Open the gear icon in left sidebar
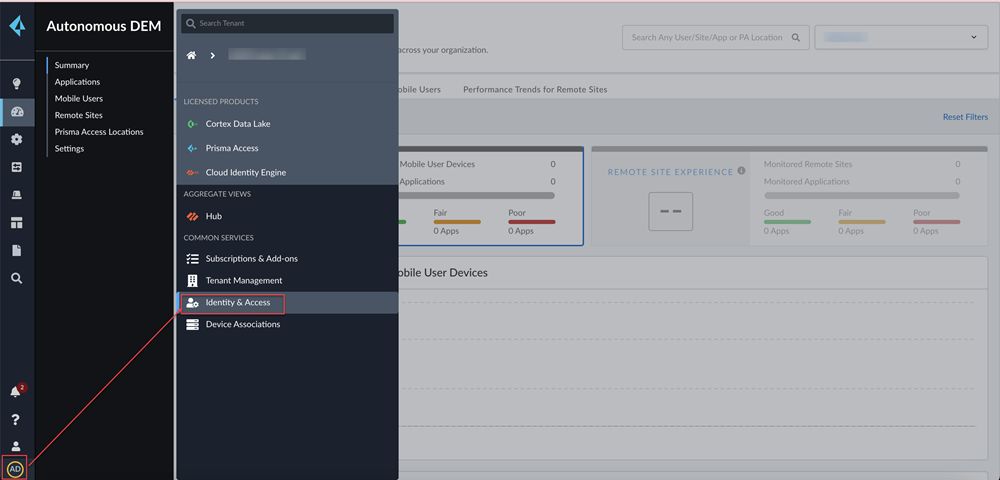The width and height of the screenshot is (1000, 480). click(x=17, y=140)
